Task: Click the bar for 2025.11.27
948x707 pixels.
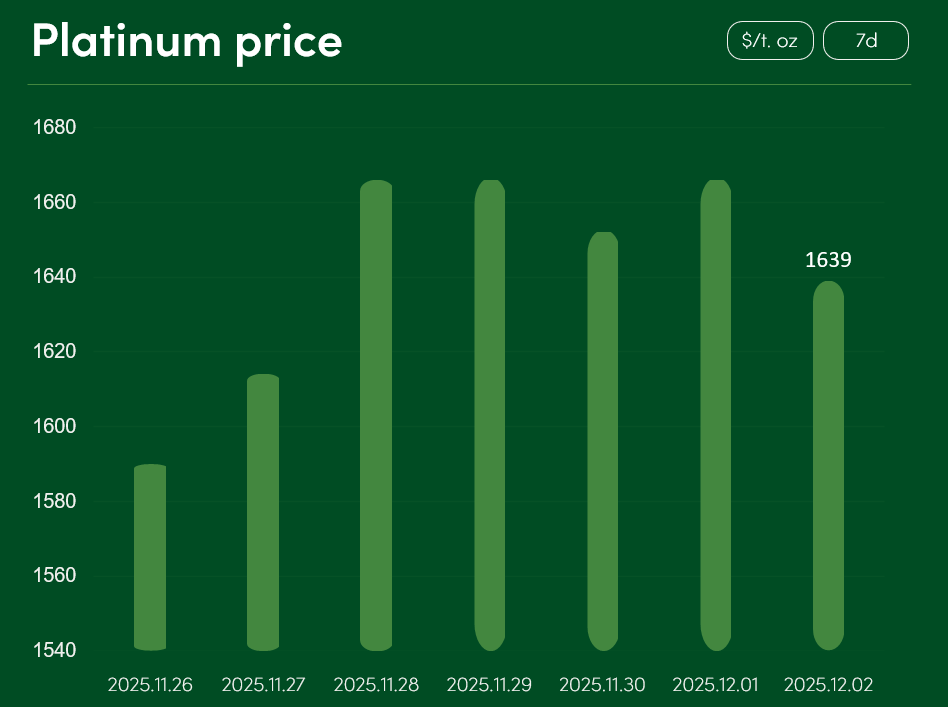Action: click(x=263, y=512)
